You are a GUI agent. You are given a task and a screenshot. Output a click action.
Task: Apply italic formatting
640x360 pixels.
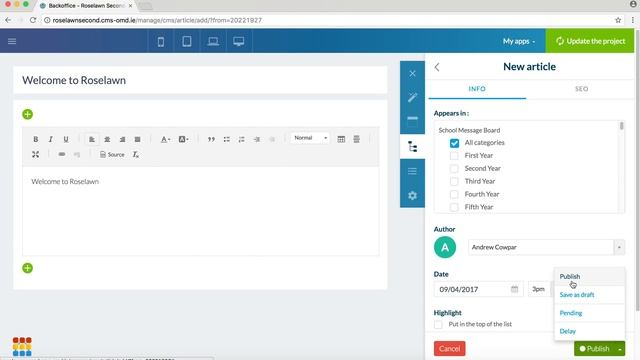coord(51,139)
